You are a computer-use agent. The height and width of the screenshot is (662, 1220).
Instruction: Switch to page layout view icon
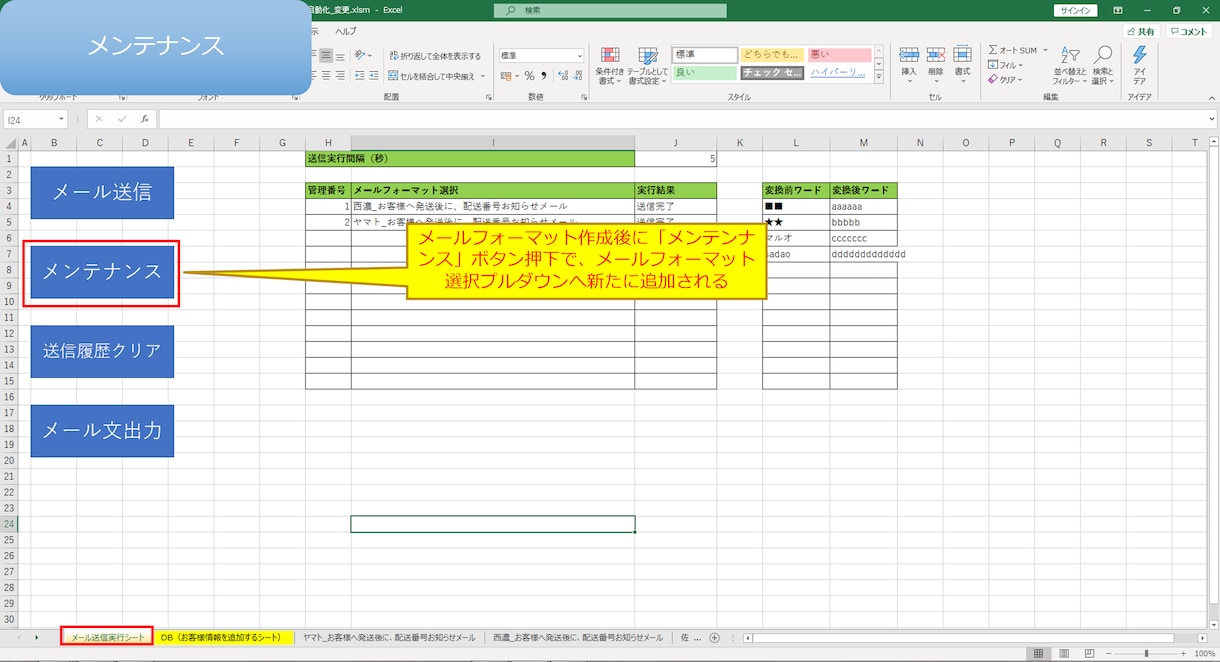[x=1064, y=653]
